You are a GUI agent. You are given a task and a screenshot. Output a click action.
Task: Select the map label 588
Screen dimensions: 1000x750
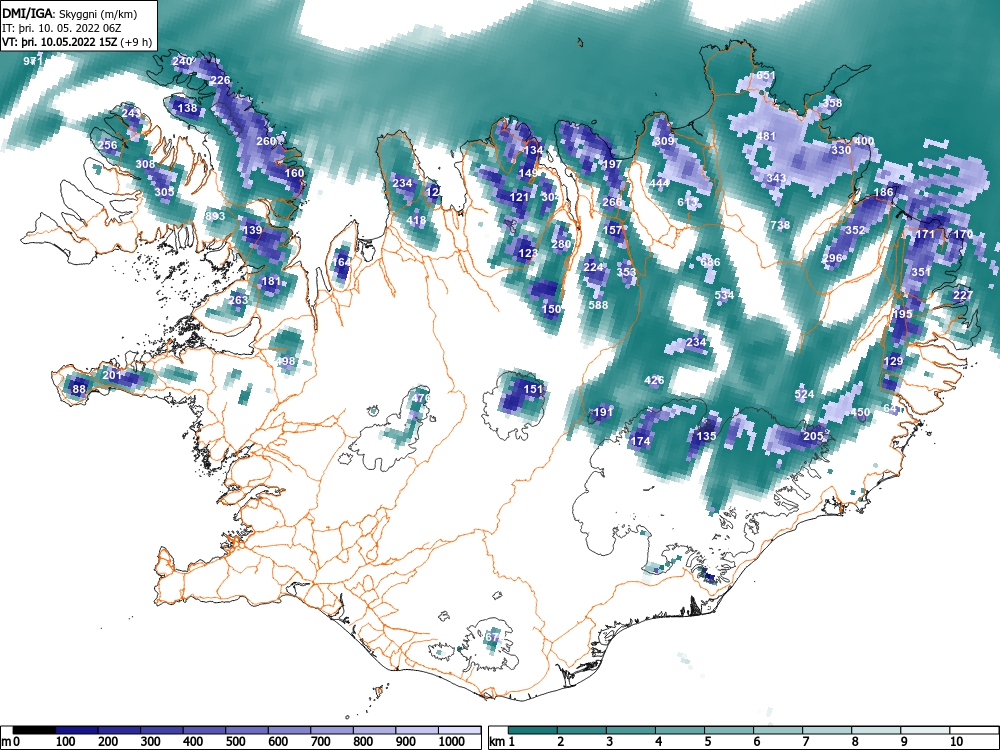(x=598, y=304)
